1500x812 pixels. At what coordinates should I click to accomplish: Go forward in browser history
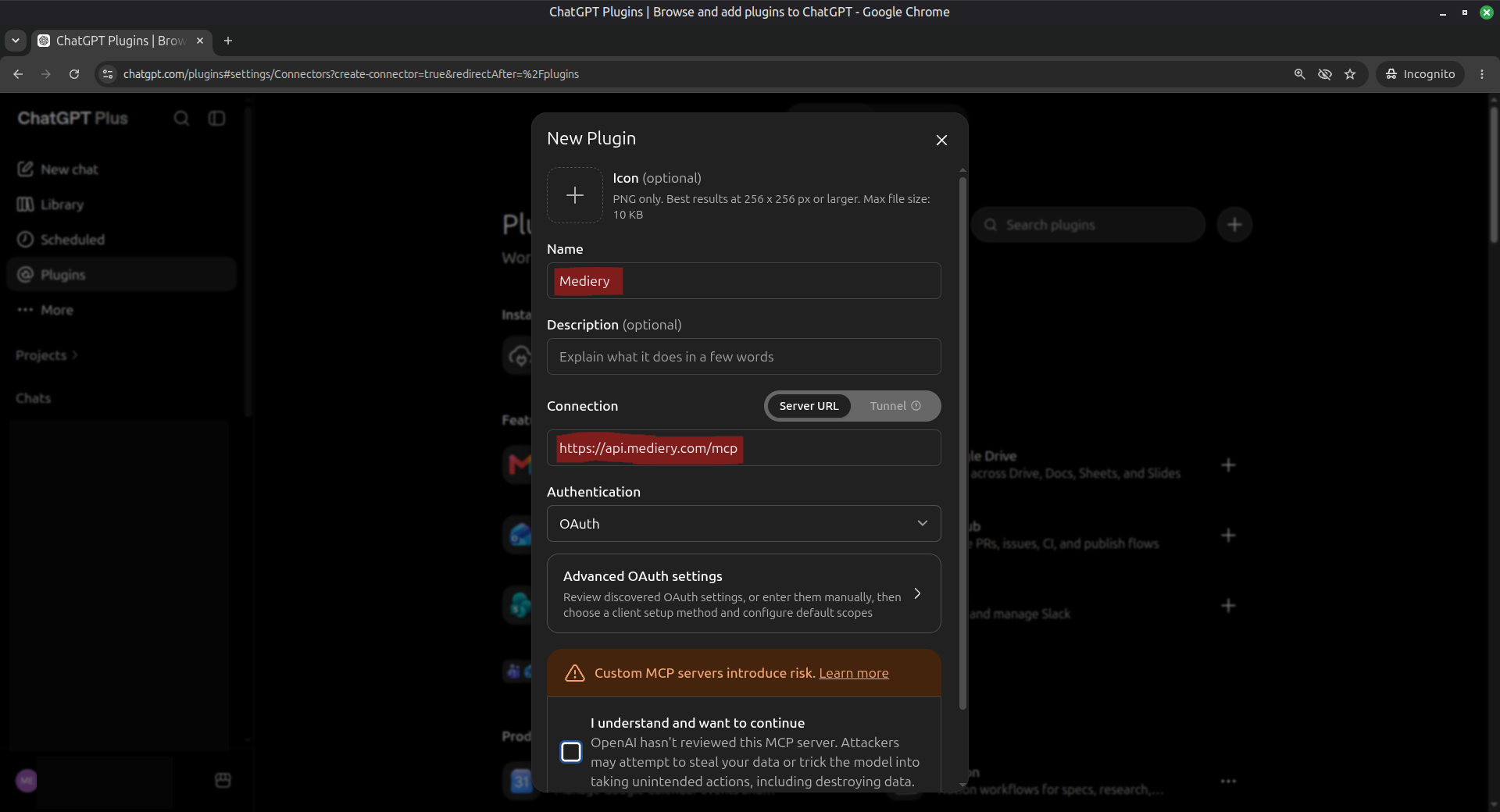pyautogui.click(x=46, y=74)
